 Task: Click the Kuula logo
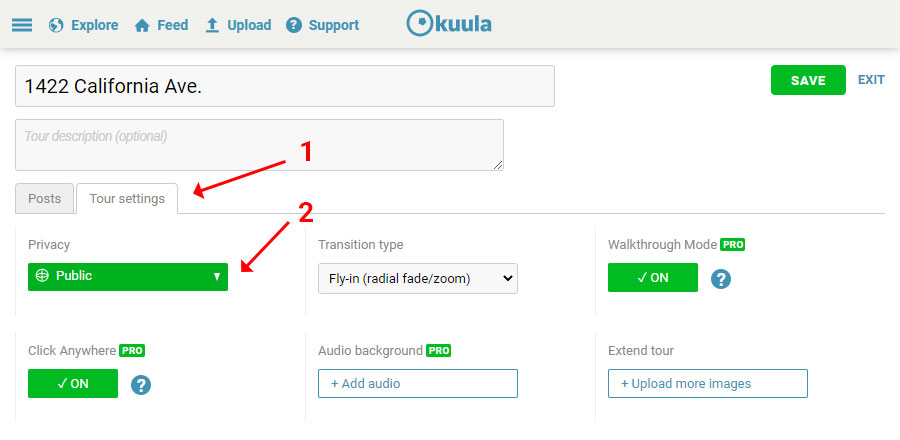click(x=449, y=24)
